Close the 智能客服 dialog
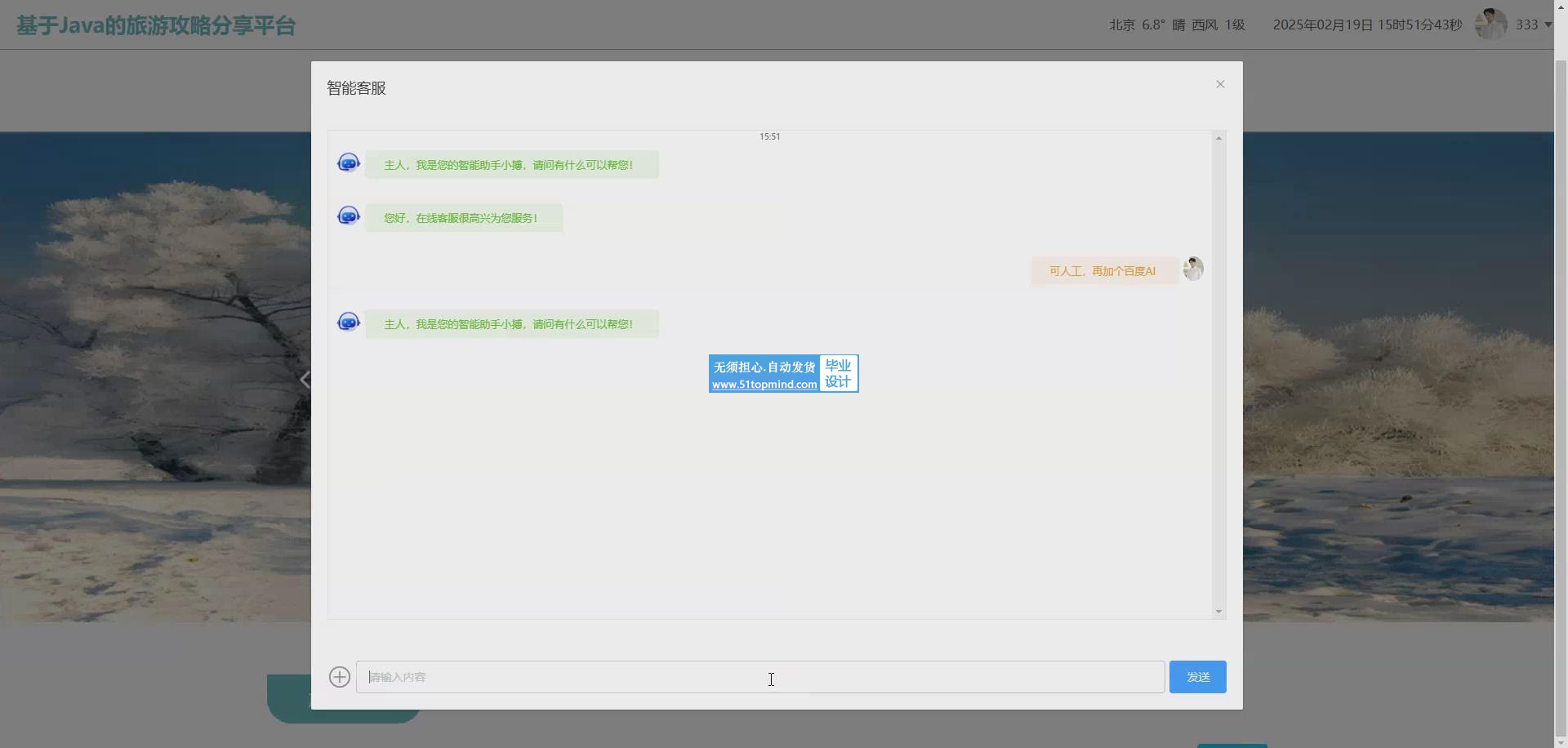Image resolution: width=1568 pixels, height=748 pixels. click(x=1220, y=84)
